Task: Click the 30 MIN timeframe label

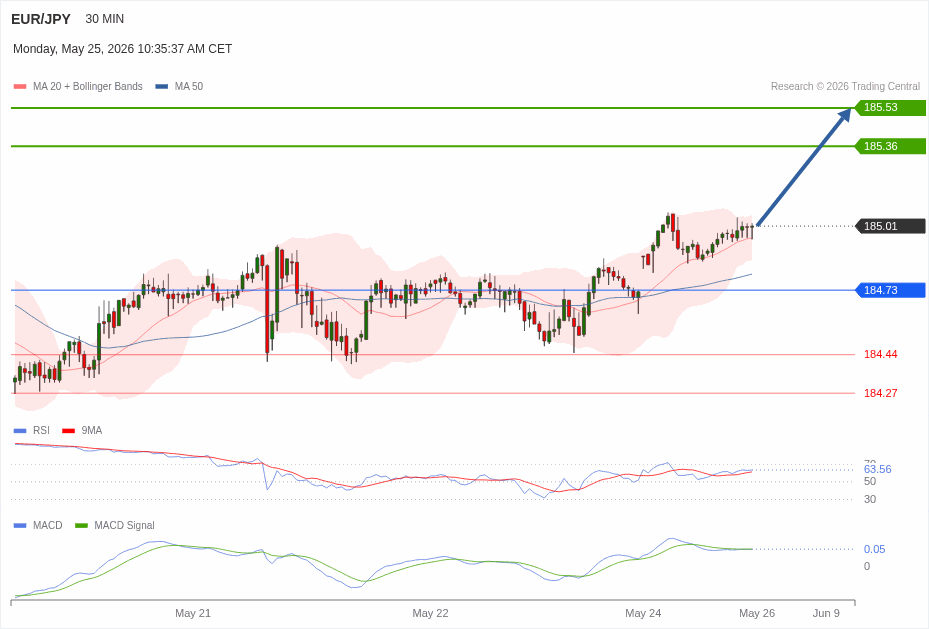Action: click(105, 19)
